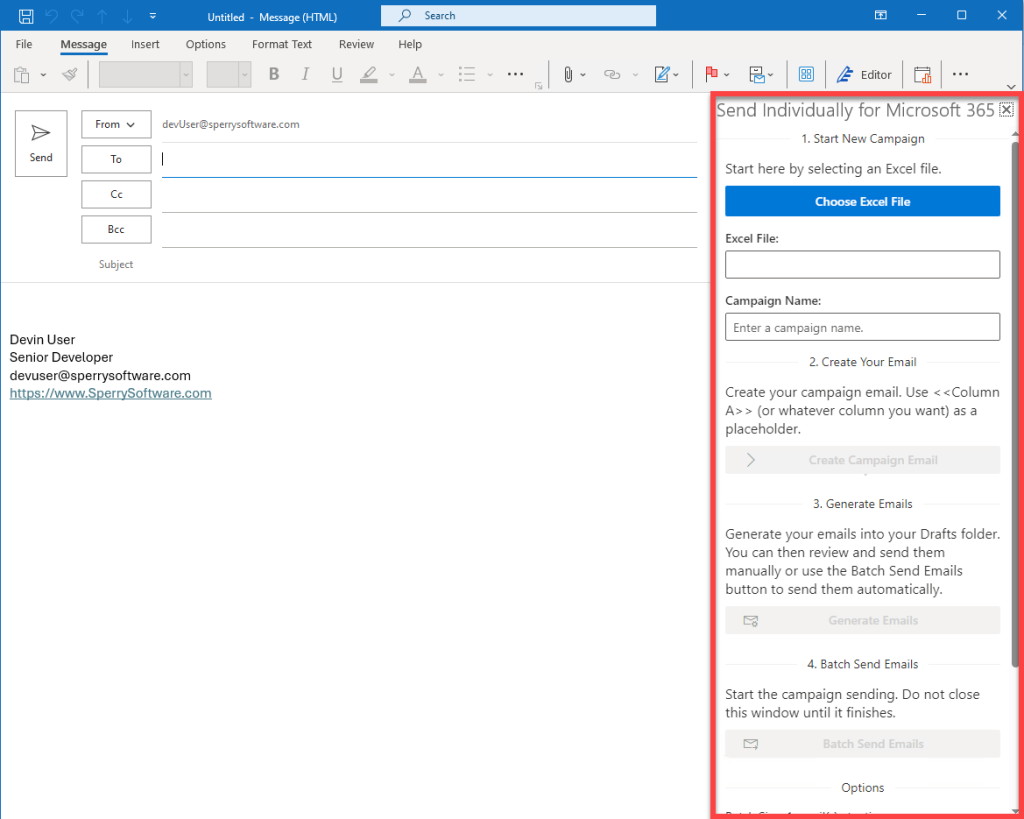Select the Format Painter tool
The width and height of the screenshot is (1024, 819).
[68, 74]
